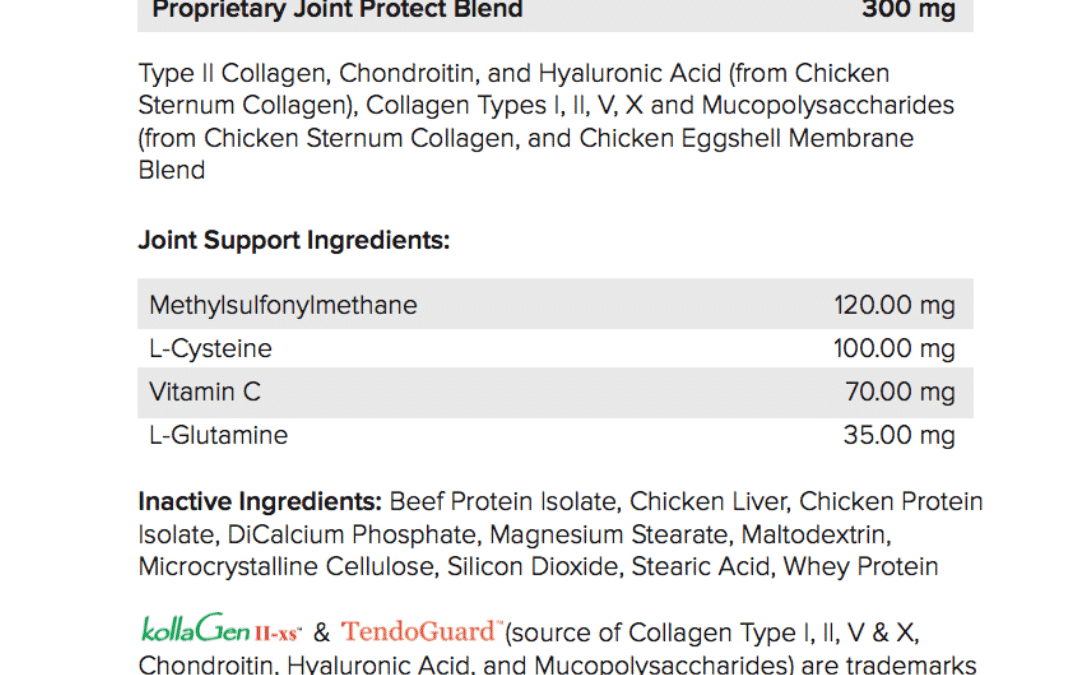Click the Inactive Ingredients label
Image resolution: width=1080 pixels, height=675 pixels.
tap(260, 501)
